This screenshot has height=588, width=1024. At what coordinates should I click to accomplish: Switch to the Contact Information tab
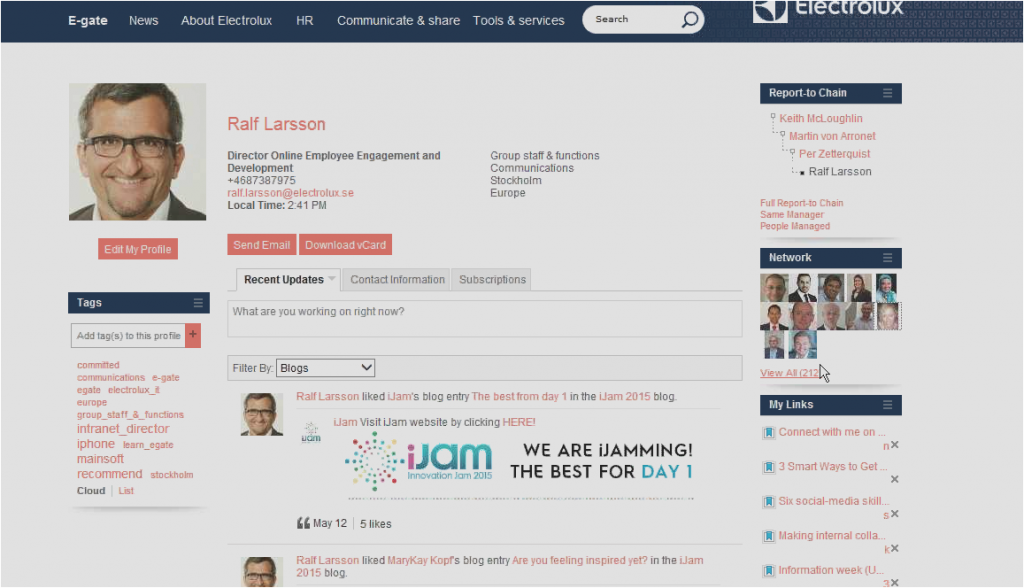[x=397, y=280]
